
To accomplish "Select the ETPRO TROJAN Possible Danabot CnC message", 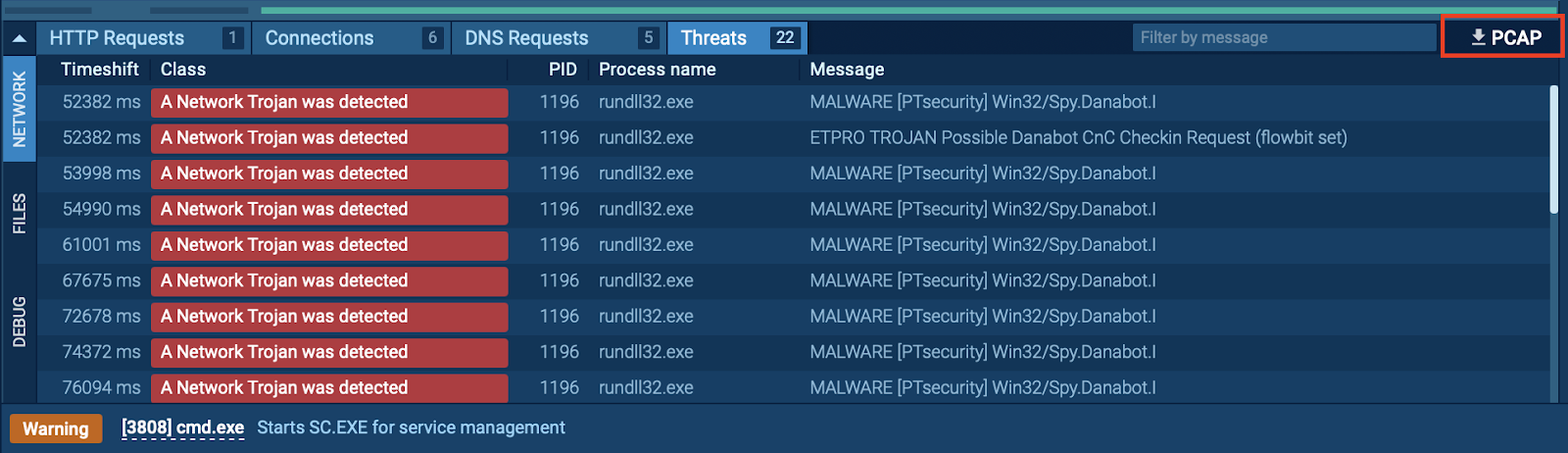I will tap(1078, 137).
